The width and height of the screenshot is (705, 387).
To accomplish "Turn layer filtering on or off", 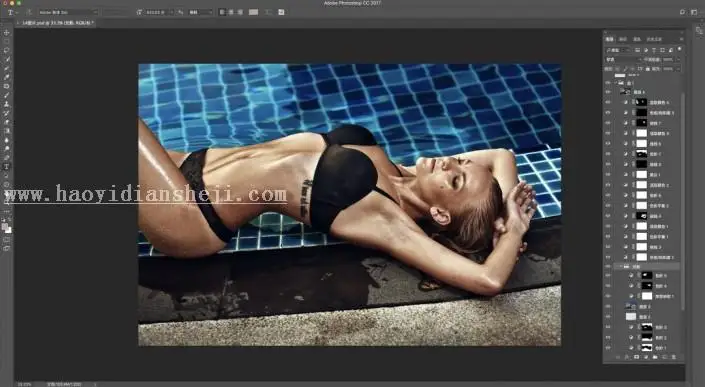I will coord(679,49).
